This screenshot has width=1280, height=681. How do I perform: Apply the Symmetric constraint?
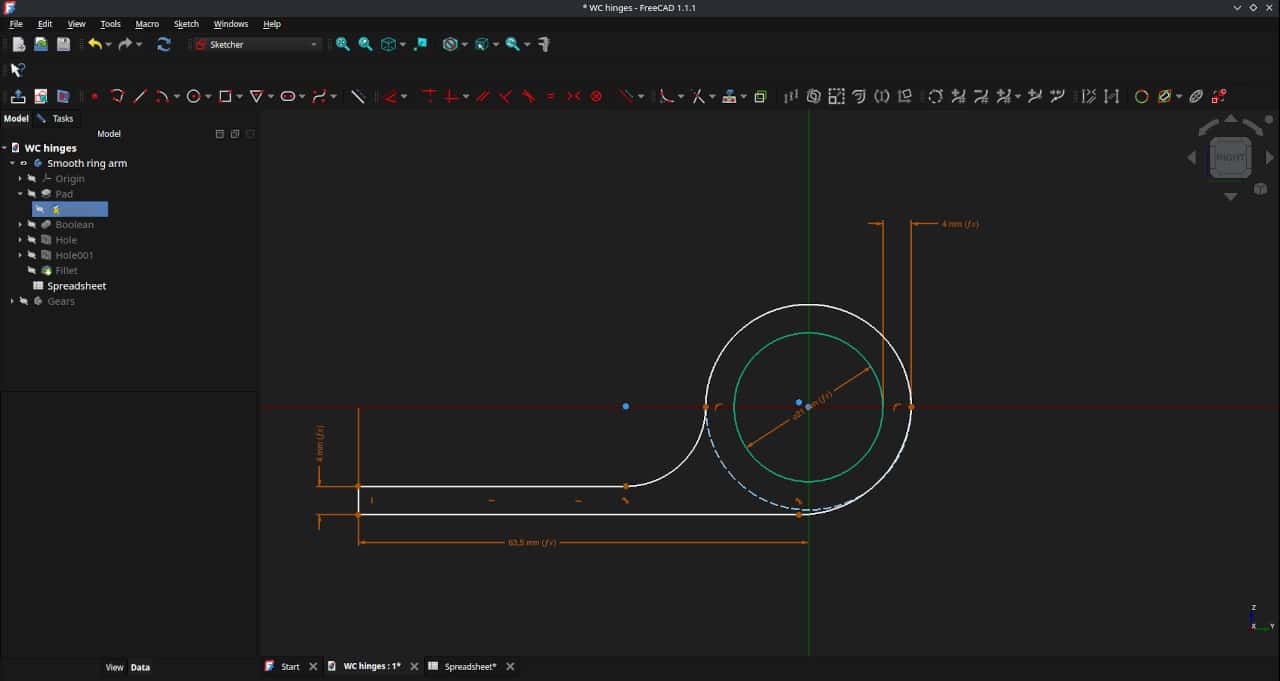(x=574, y=97)
